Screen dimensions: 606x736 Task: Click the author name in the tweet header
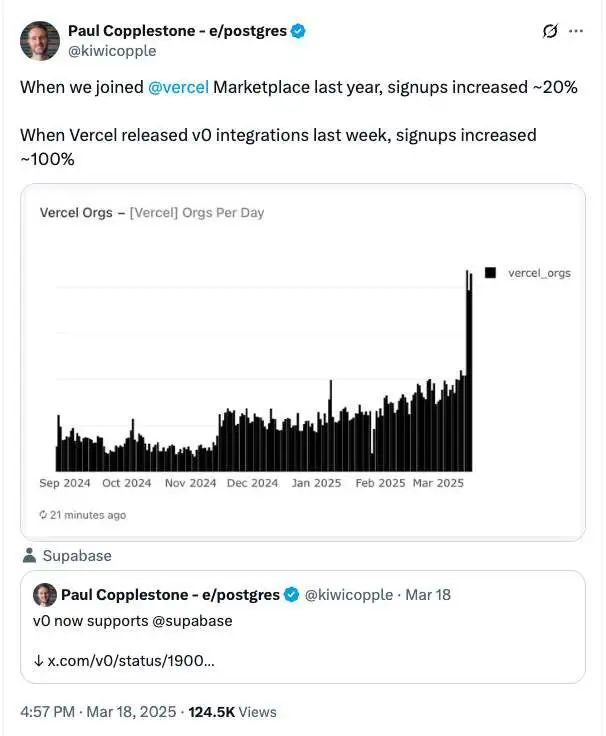point(177,31)
